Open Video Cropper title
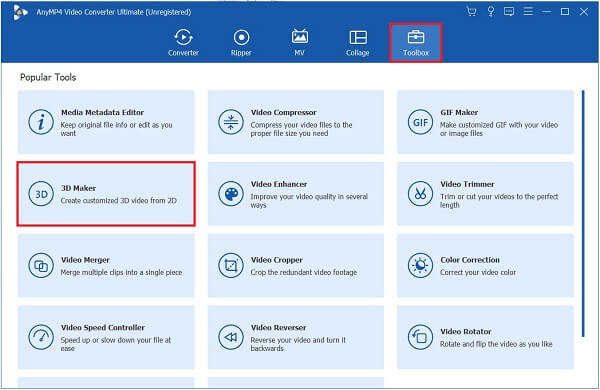600x390 pixels. tap(276, 260)
